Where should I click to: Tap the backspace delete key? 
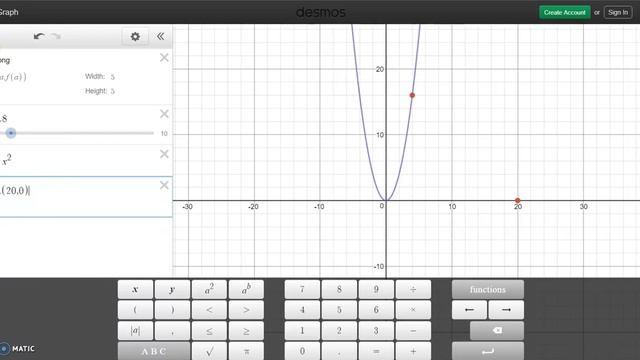point(497,331)
